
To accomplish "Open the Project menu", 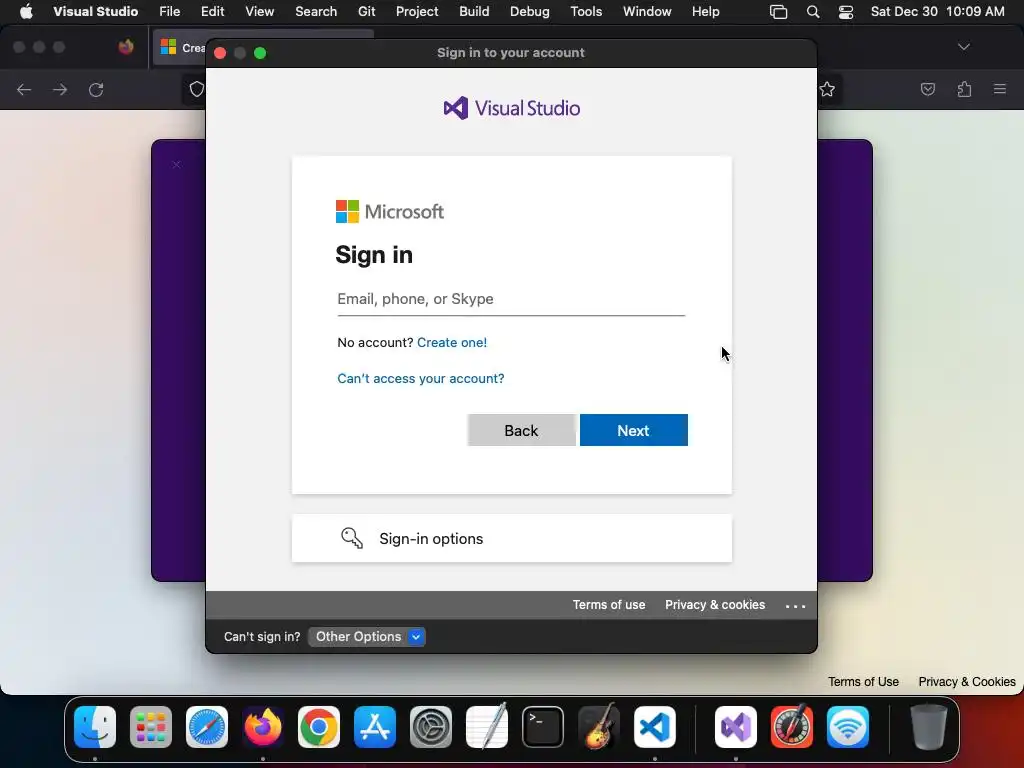I will pyautogui.click(x=417, y=12).
